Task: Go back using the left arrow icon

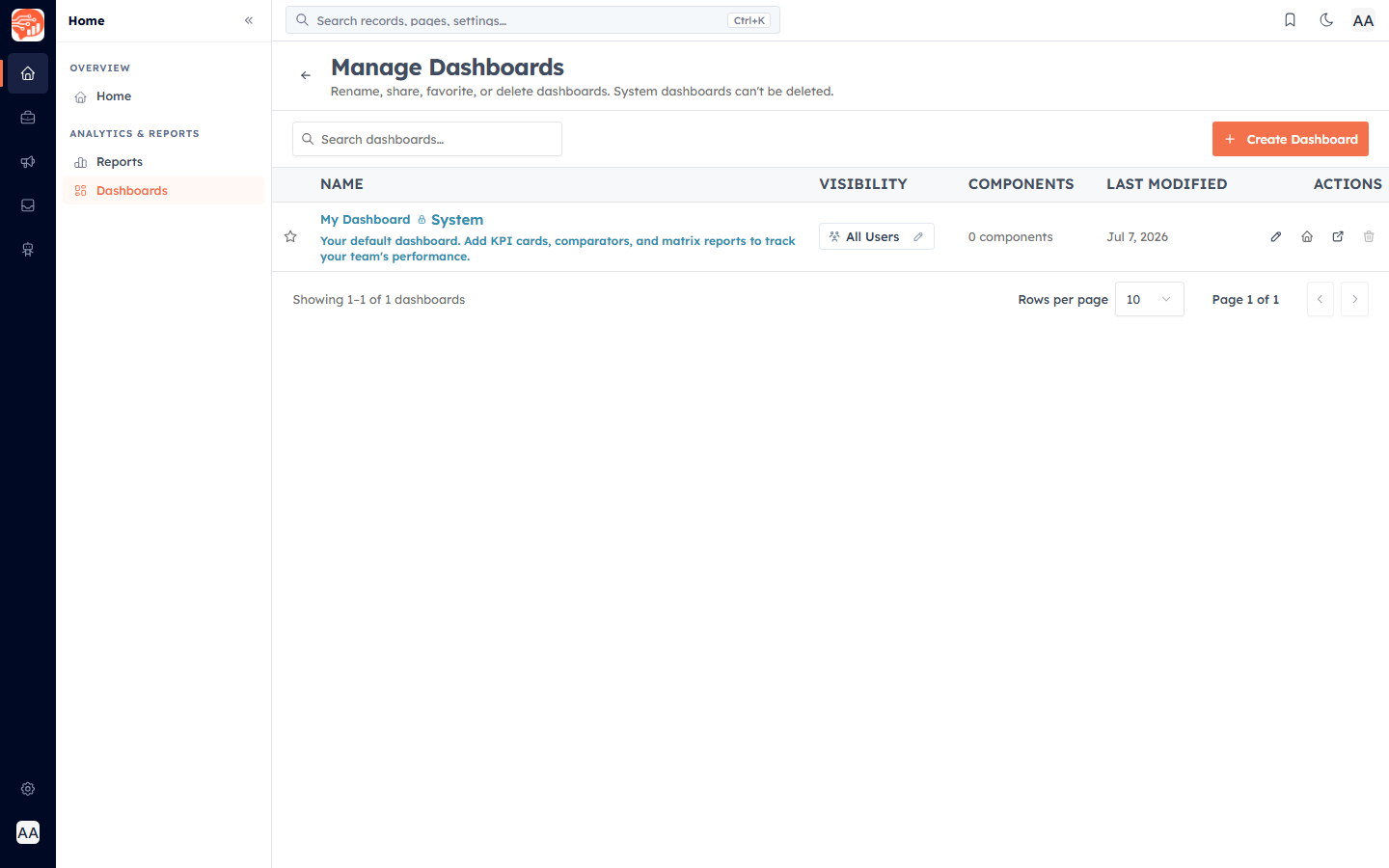Action: 306,75
